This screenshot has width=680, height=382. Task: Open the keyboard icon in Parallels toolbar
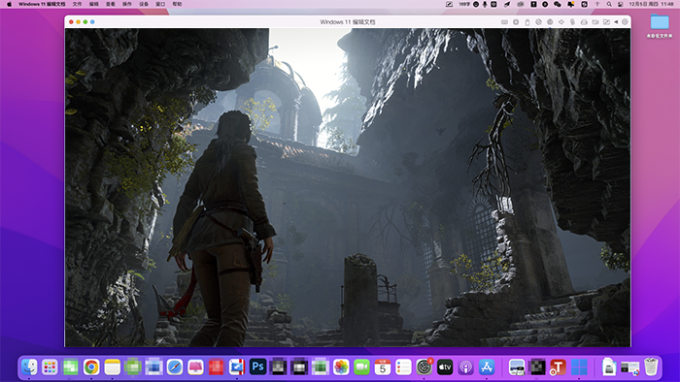(x=504, y=22)
